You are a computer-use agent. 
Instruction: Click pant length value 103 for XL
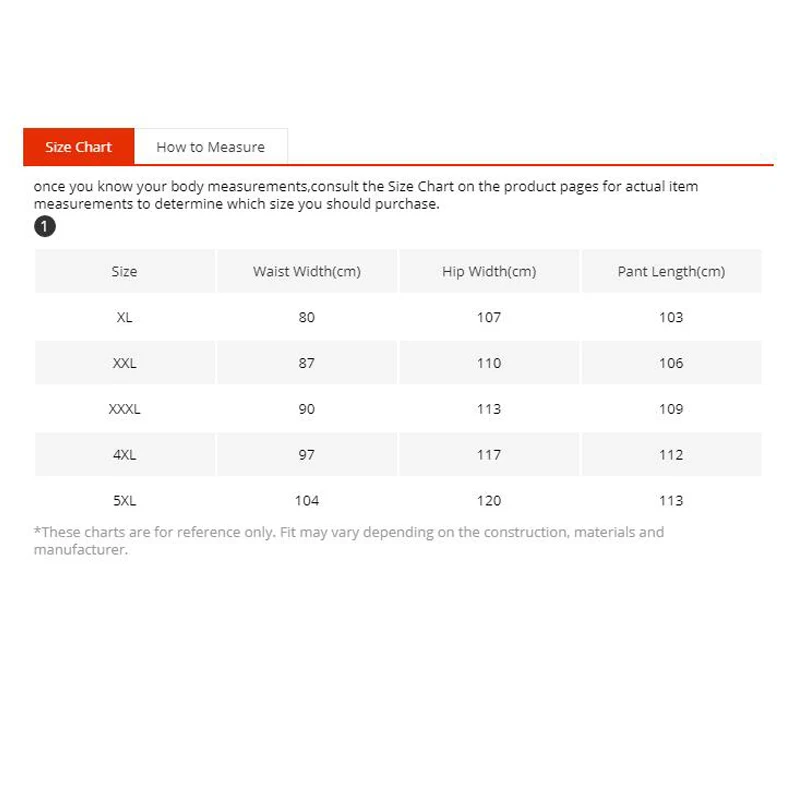pyautogui.click(x=671, y=317)
